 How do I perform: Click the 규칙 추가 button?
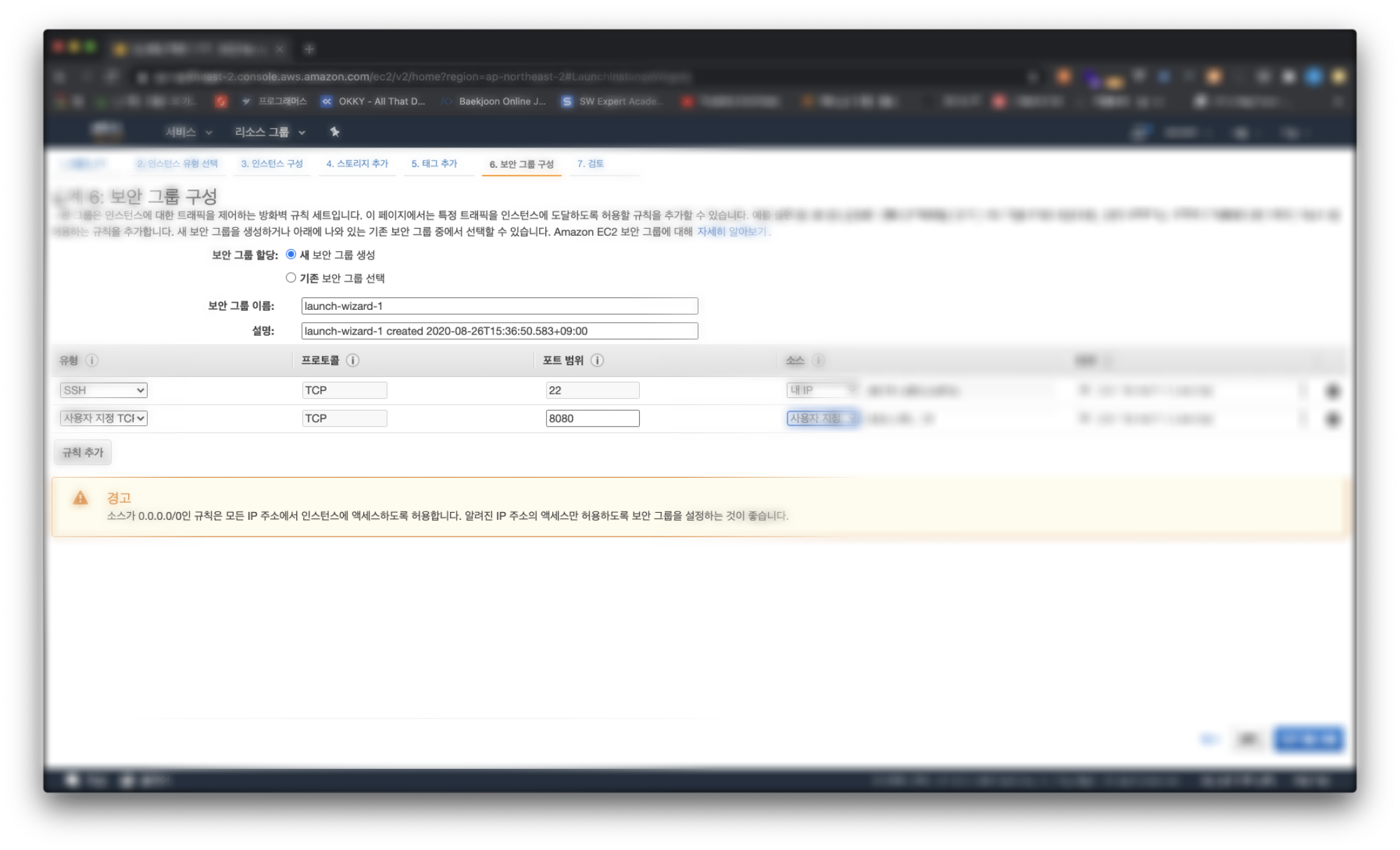click(83, 453)
